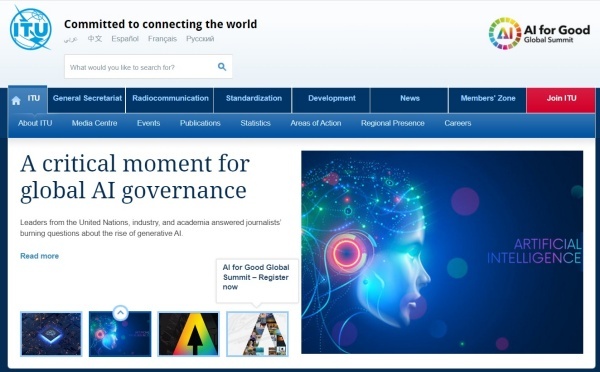Open the Media Centre submenu
Viewport: 600px width, 372px height.
pos(95,123)
